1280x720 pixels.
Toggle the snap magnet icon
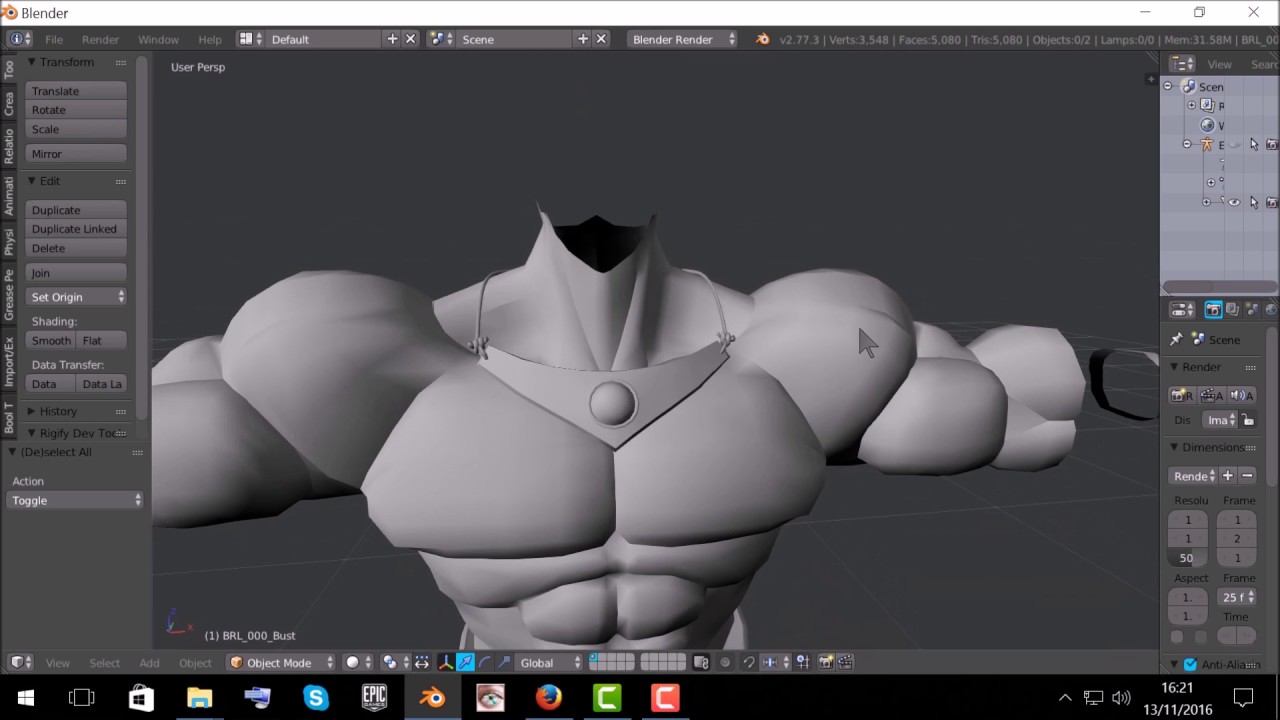749,662
